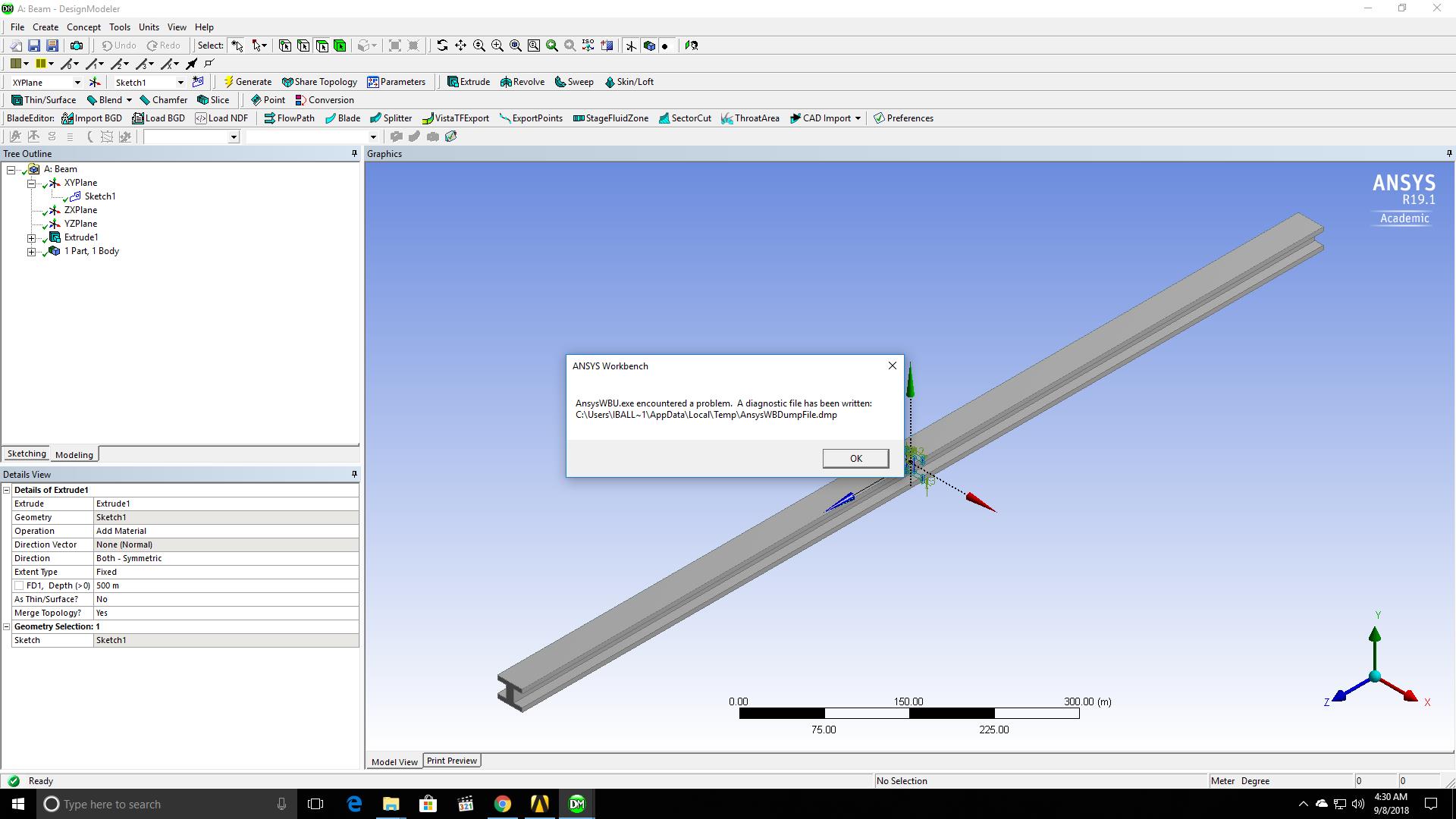This screenshot has height=819, width=1456.
Task: Click the New Sketch icon beside Sketch1
Action: (198, 82)
